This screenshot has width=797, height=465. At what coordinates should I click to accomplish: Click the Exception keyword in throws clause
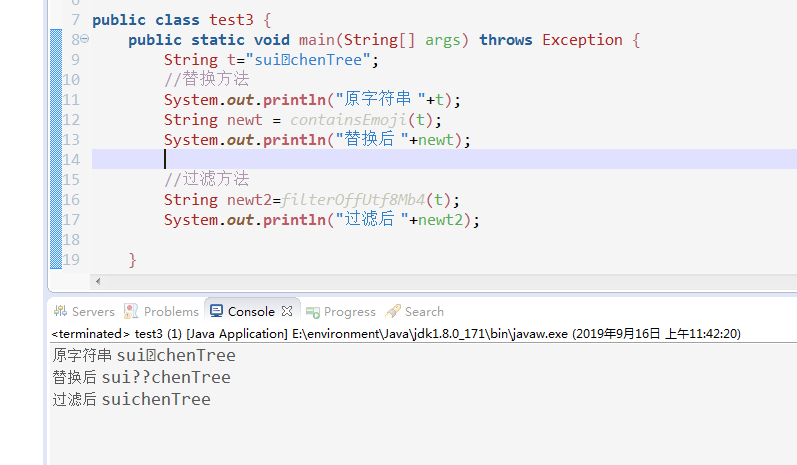click(x=582, y=40)
